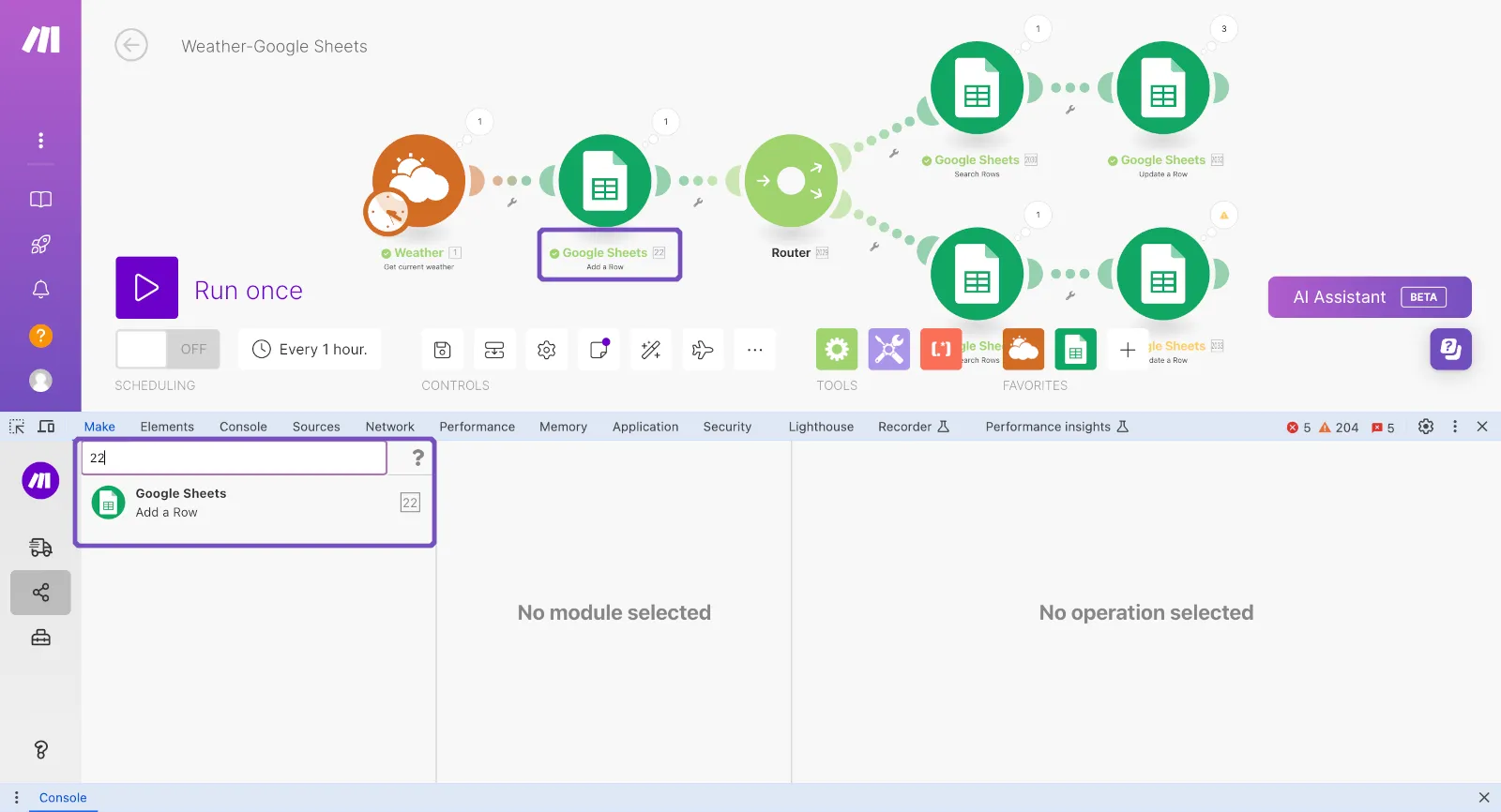Open the Memory tab
Image resolution: width=1501 pixels, height=812 pixels.
pos(563,427)
